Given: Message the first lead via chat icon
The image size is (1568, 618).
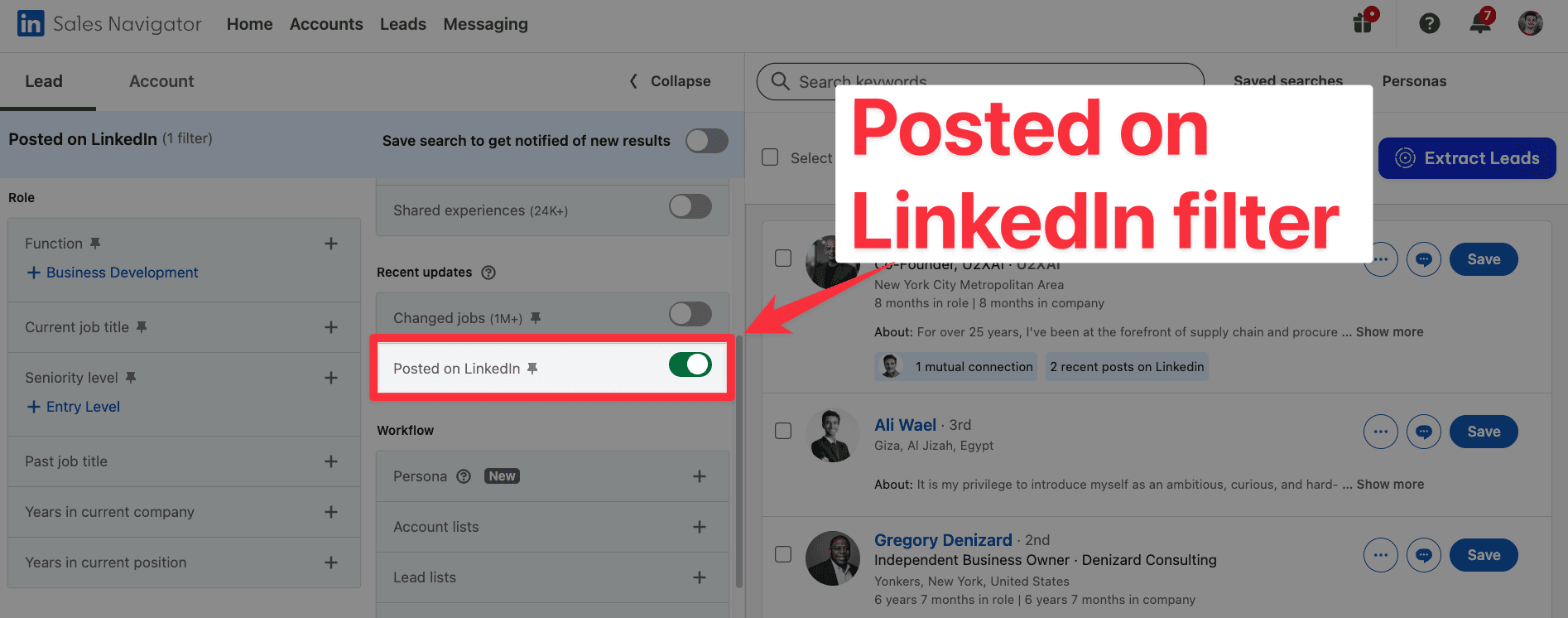Looking at the screenshot, I should [x=1424, y=259].
